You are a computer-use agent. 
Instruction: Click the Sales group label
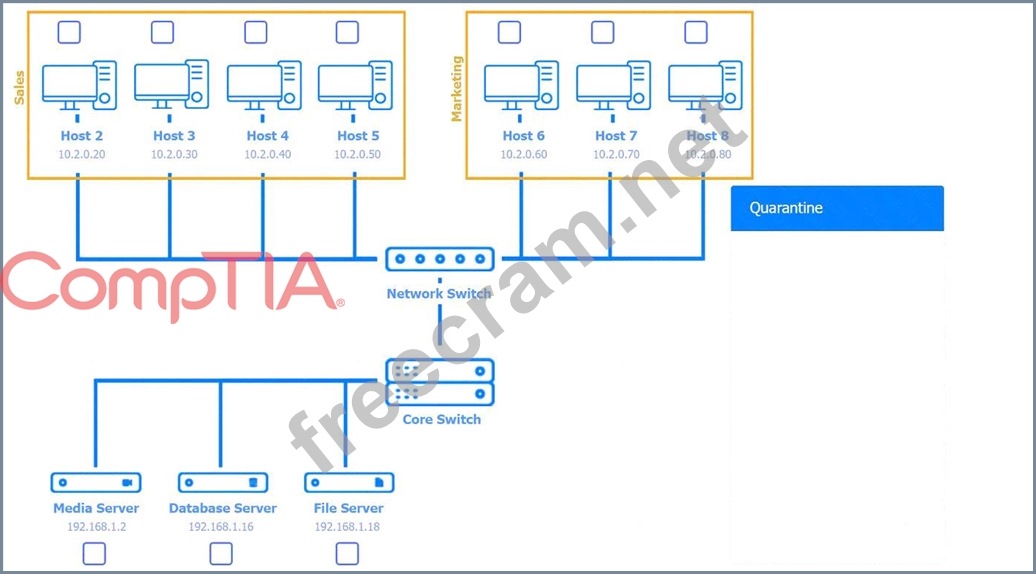(18, 87)
